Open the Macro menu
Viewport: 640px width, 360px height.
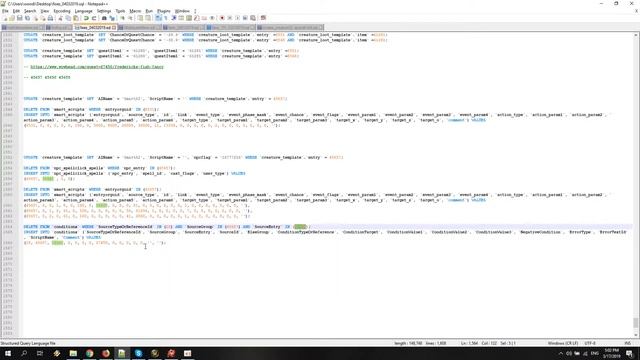pos(135,11)
